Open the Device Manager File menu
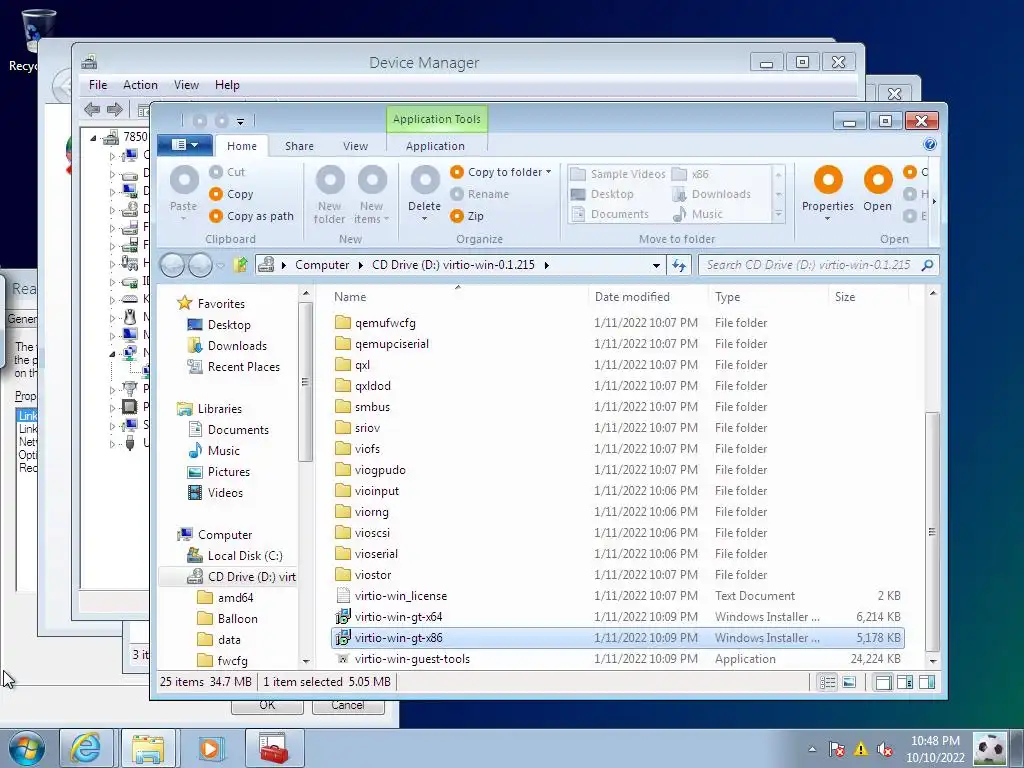 coord(98,85)
